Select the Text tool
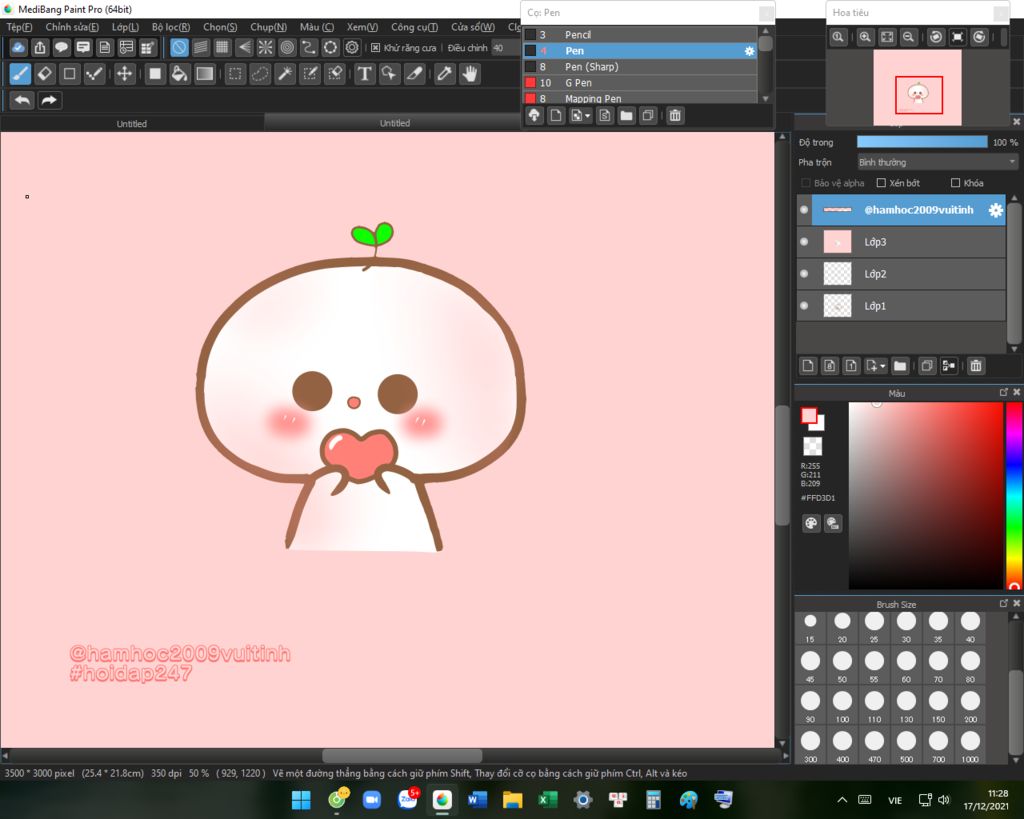This screenshot has width=1024, height=819. pyautogui.click(x=364, y=74)
